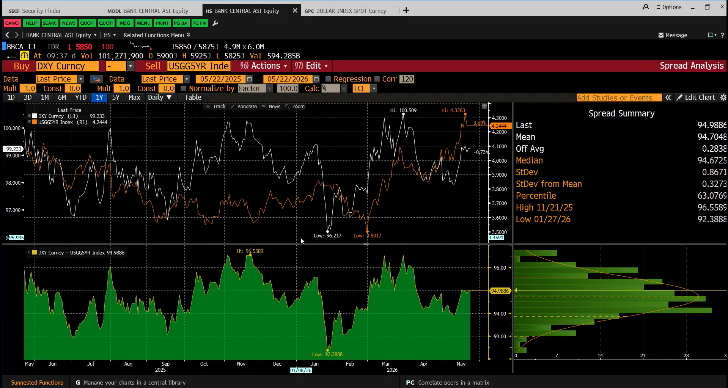The width and height of the screenshot is (728, 388).
Task: Go forward with the right arrow navigation icon
Action: (17, 35)
